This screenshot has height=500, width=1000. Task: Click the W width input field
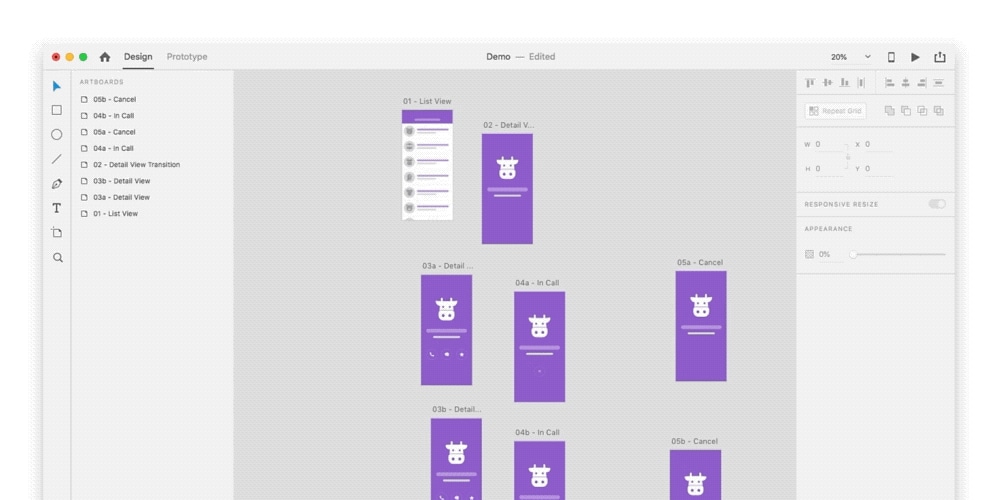828,145
